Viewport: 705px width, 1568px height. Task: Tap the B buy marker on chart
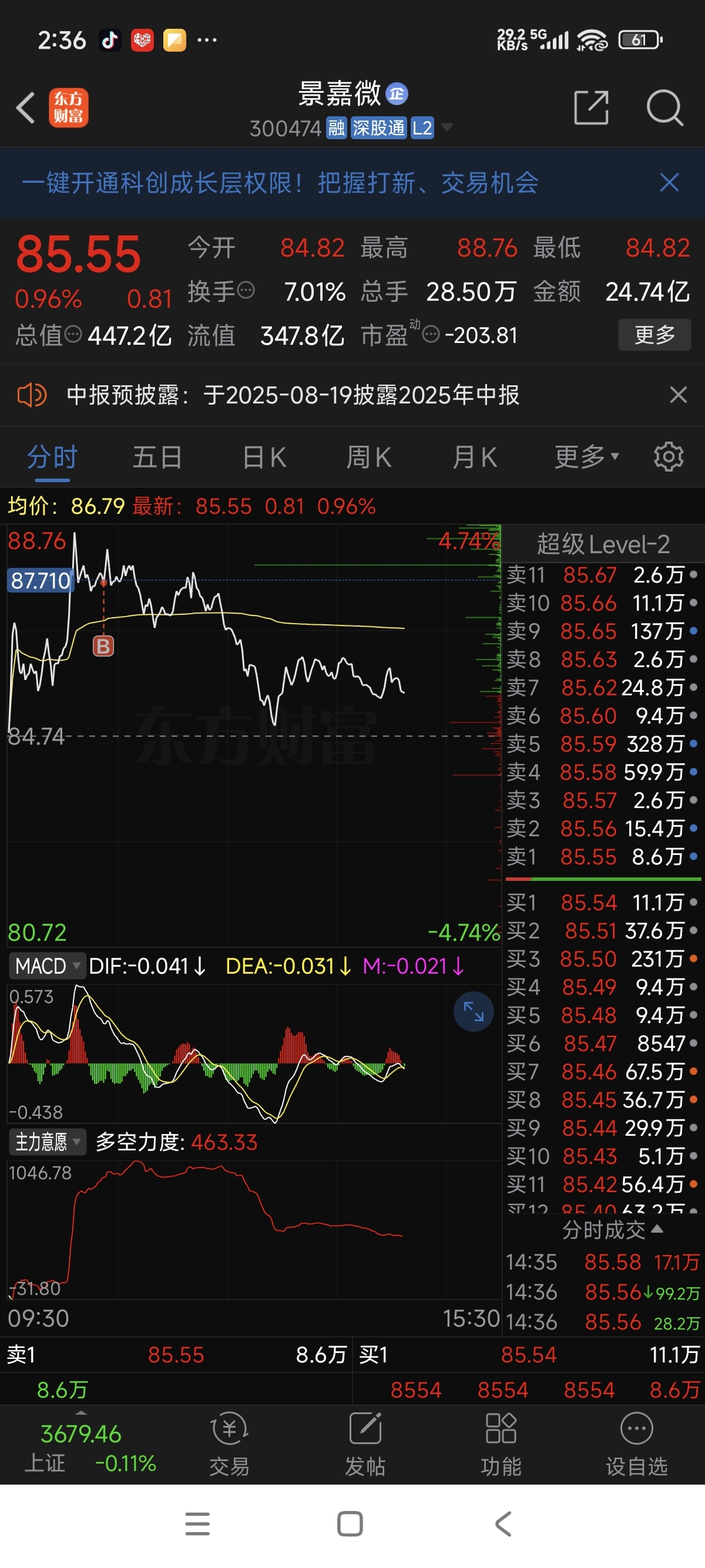click(x=103, y=646)
